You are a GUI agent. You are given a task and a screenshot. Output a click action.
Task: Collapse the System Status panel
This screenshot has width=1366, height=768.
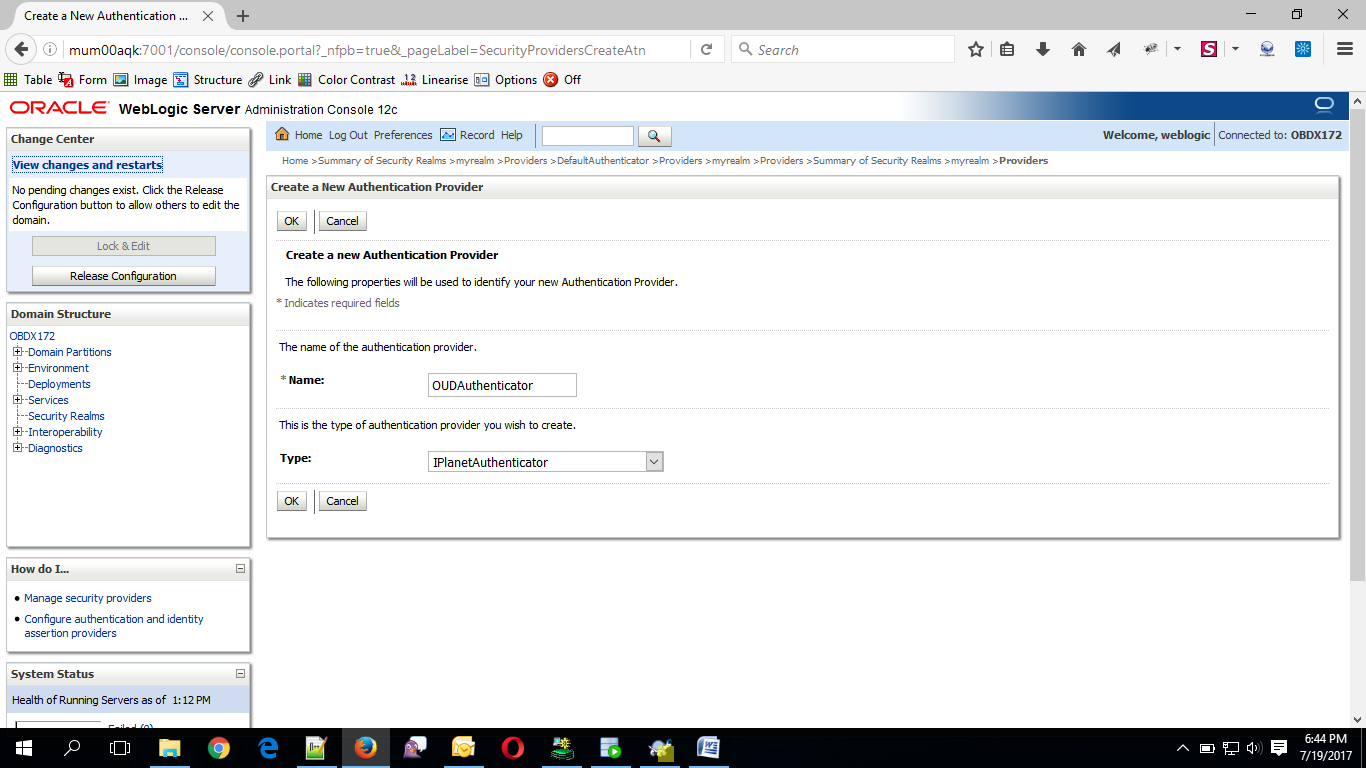coord(240,673)
